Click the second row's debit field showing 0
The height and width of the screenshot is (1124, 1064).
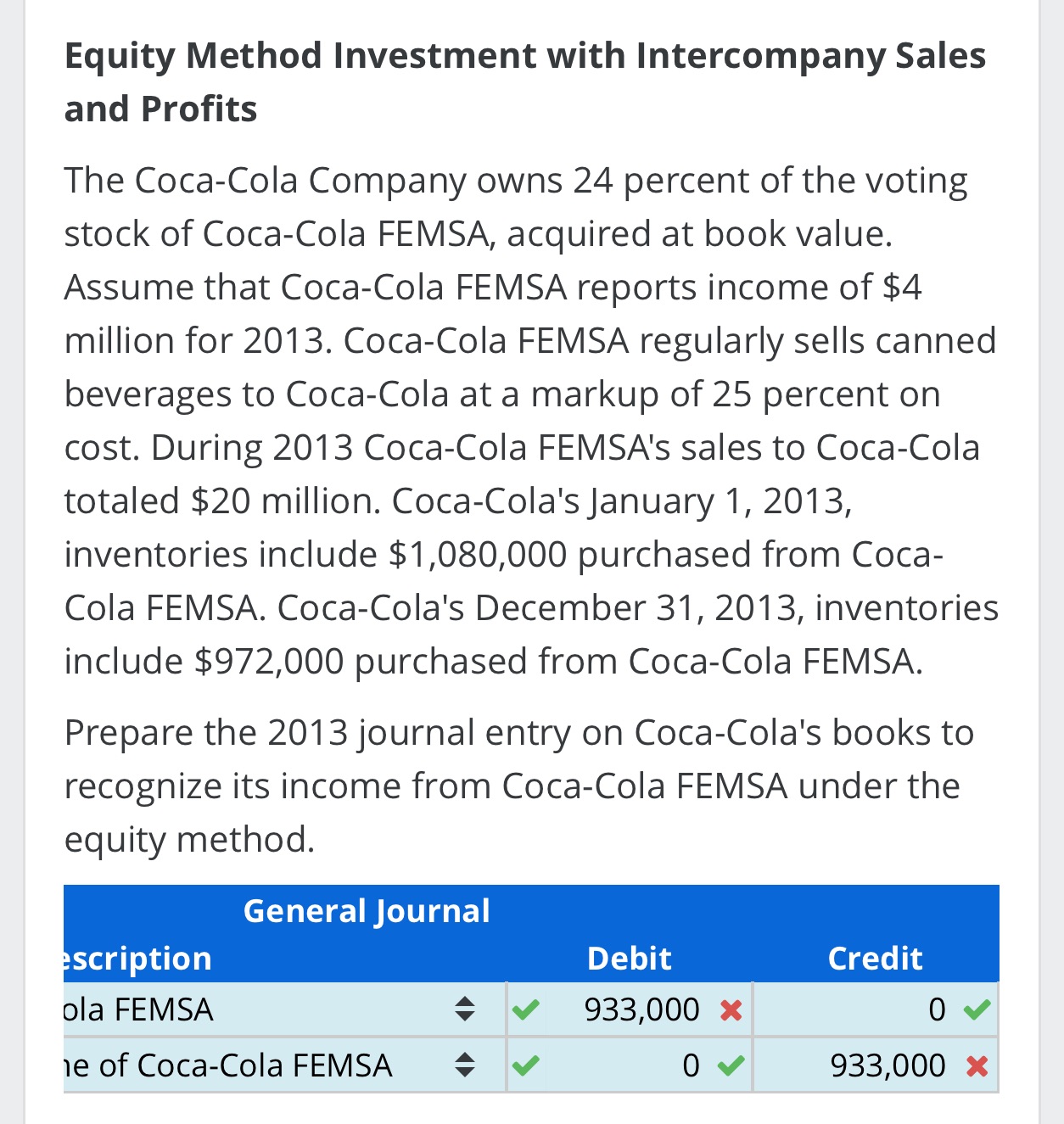tap(691, 1065)
